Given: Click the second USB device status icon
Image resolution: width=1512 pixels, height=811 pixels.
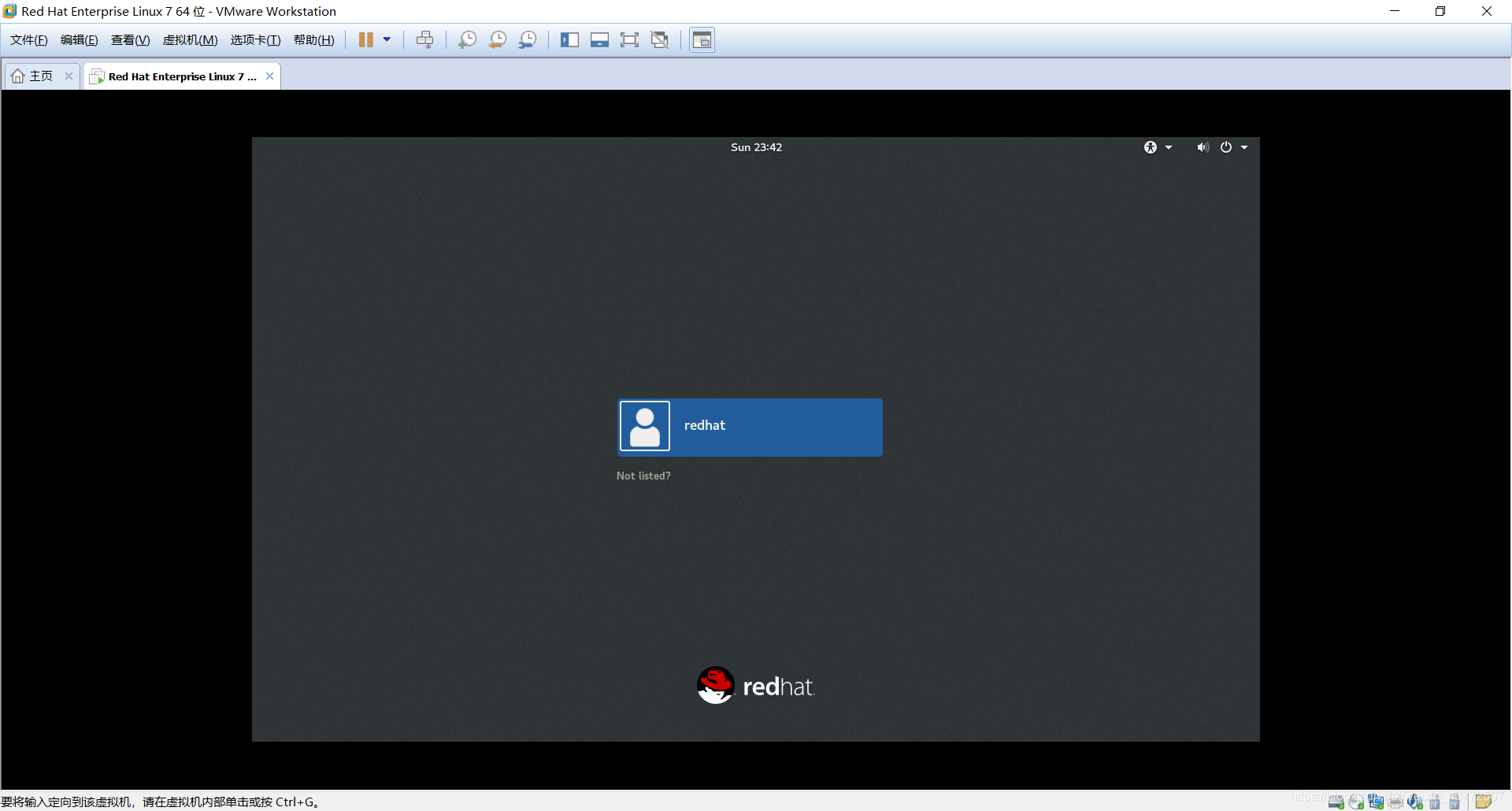Looking at the screenshot, I should tap(1455, 802).
